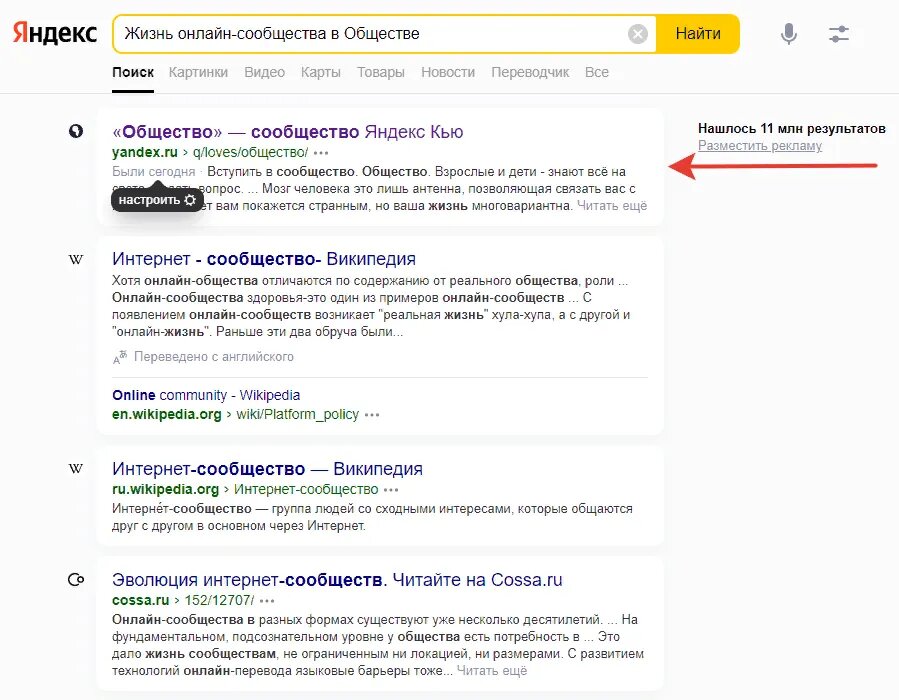This screenshot has width=899, height=700.
Task: Open wiki/Platform_policy path link
Action: click(x=298, y=414)
